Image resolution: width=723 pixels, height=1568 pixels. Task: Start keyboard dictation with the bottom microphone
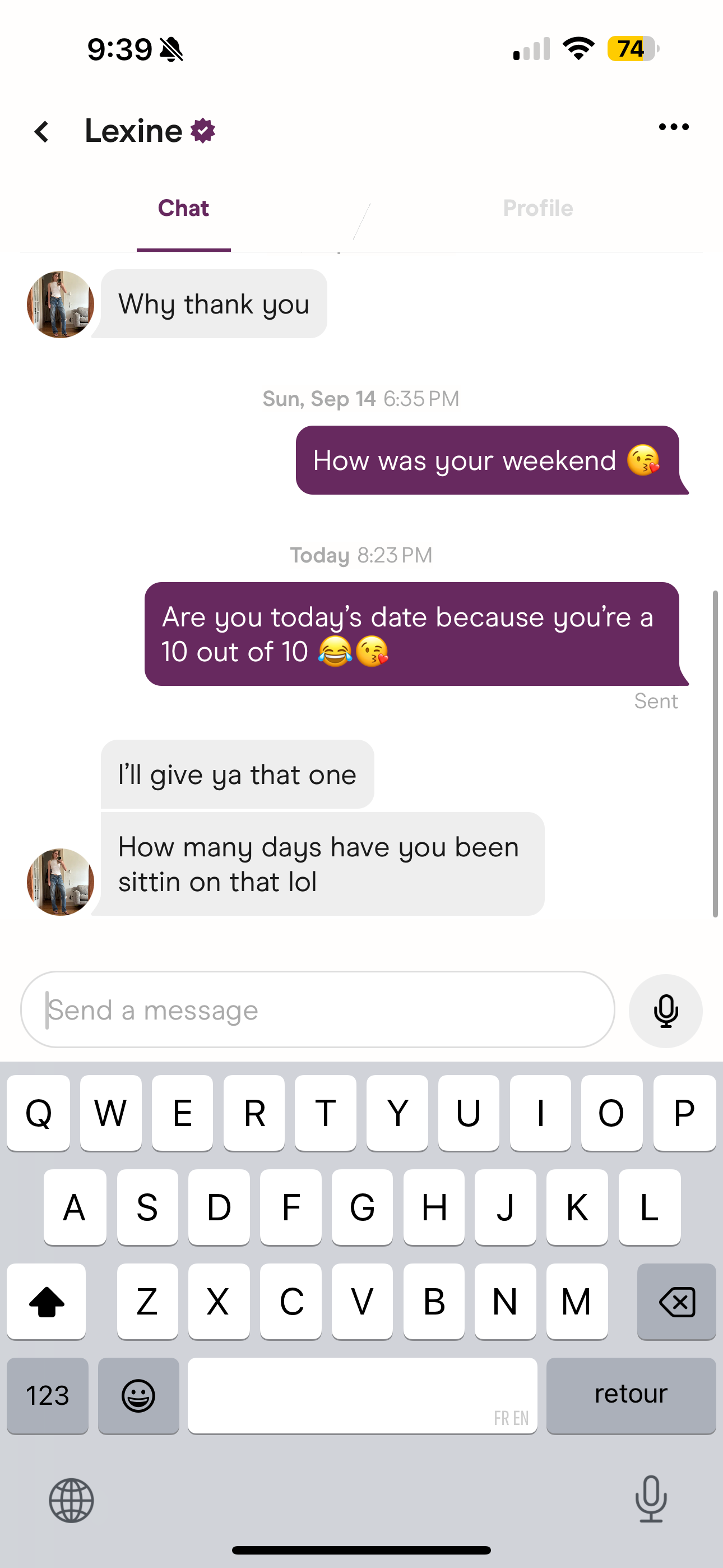[x=651, y=1498]
